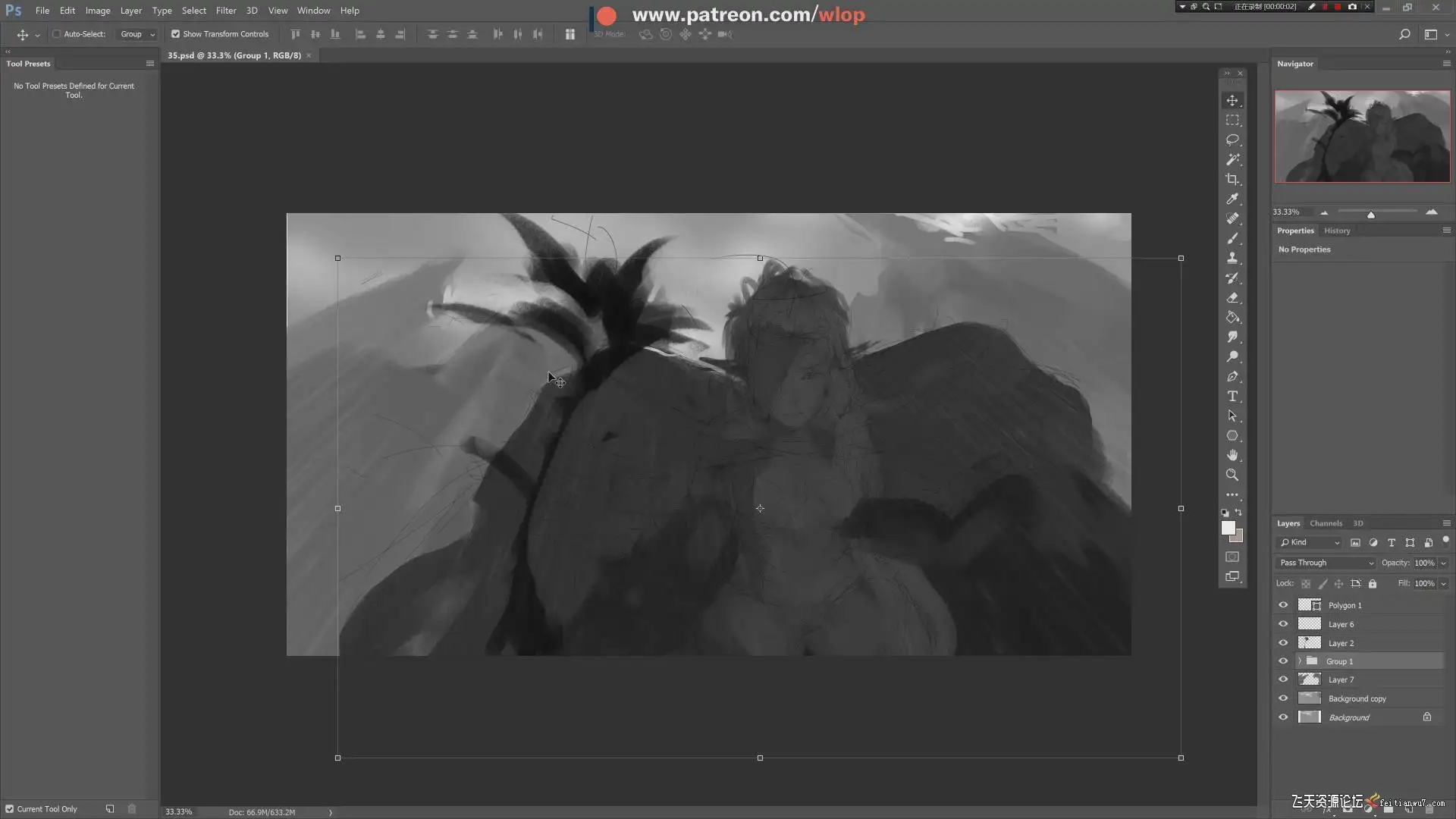Hide the Layer 7 layer
The width and height of the screenshot is (1456, 819).
click(1283, 680)
